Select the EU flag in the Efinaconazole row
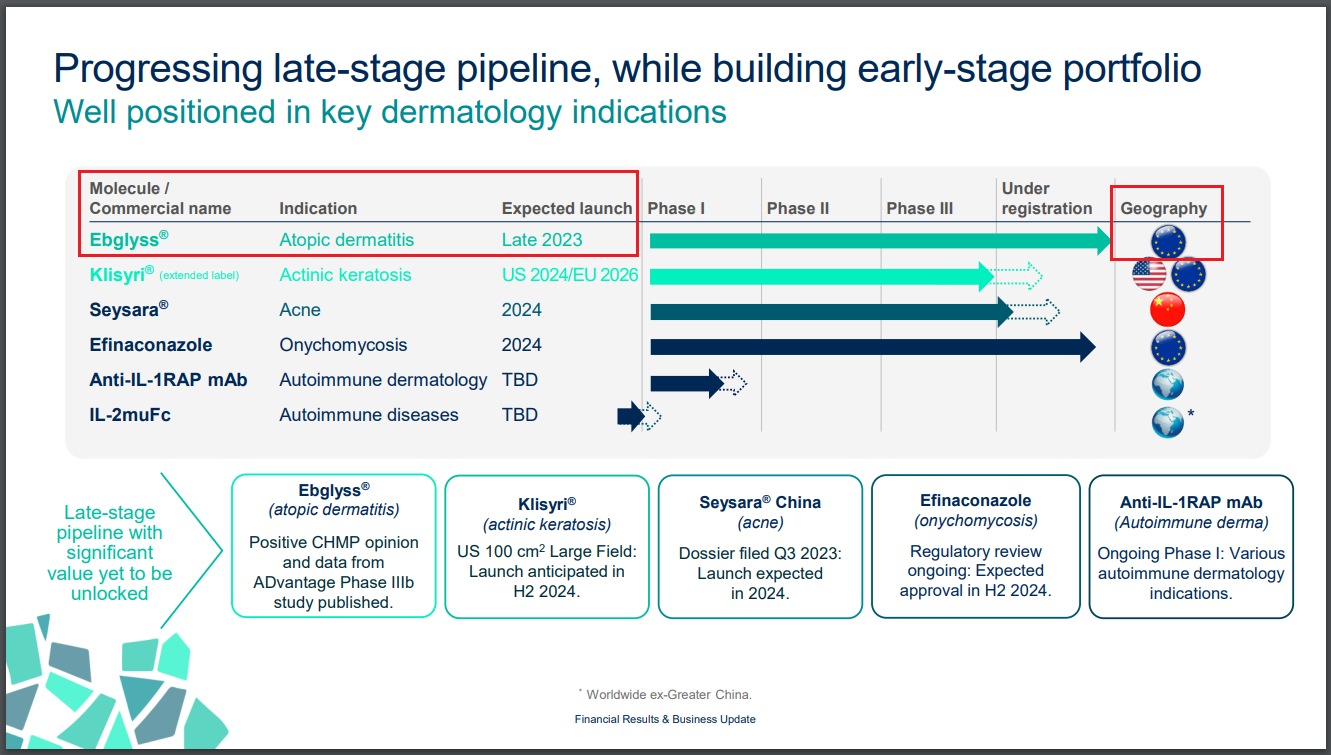The image size is (1331, 755). 1168,347
